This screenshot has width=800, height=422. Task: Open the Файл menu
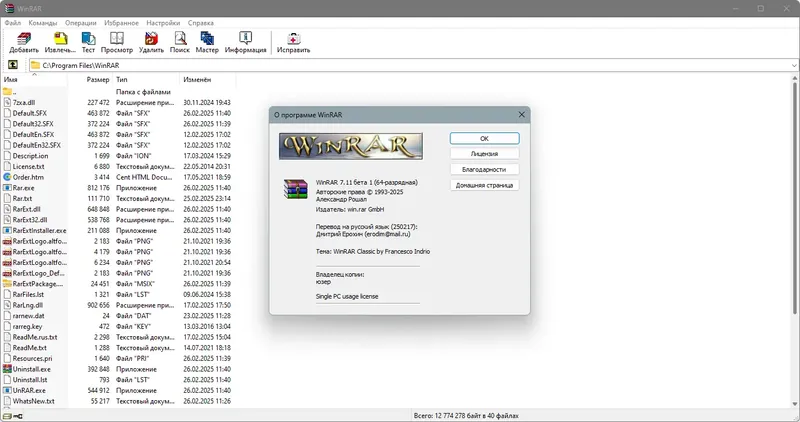coord(13,23)
